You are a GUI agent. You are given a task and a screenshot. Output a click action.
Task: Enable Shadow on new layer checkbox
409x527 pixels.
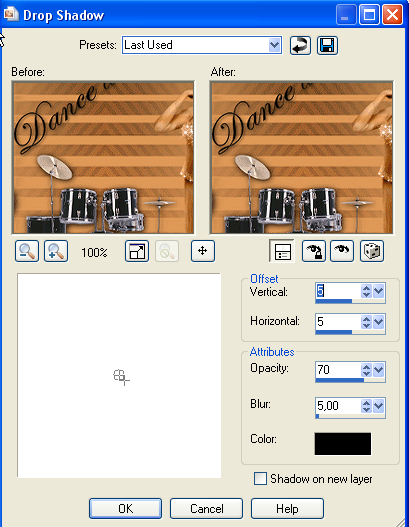(260, 479)
